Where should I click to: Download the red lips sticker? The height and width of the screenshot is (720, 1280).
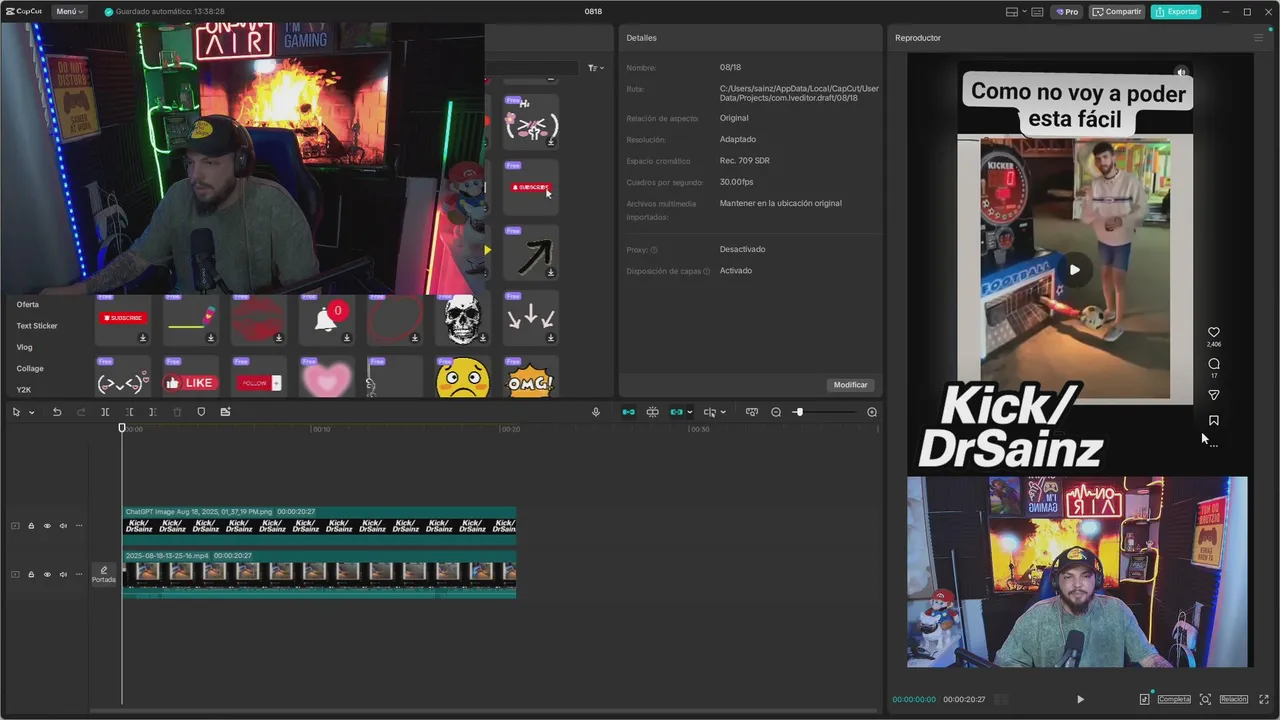(x=279, y=338)
